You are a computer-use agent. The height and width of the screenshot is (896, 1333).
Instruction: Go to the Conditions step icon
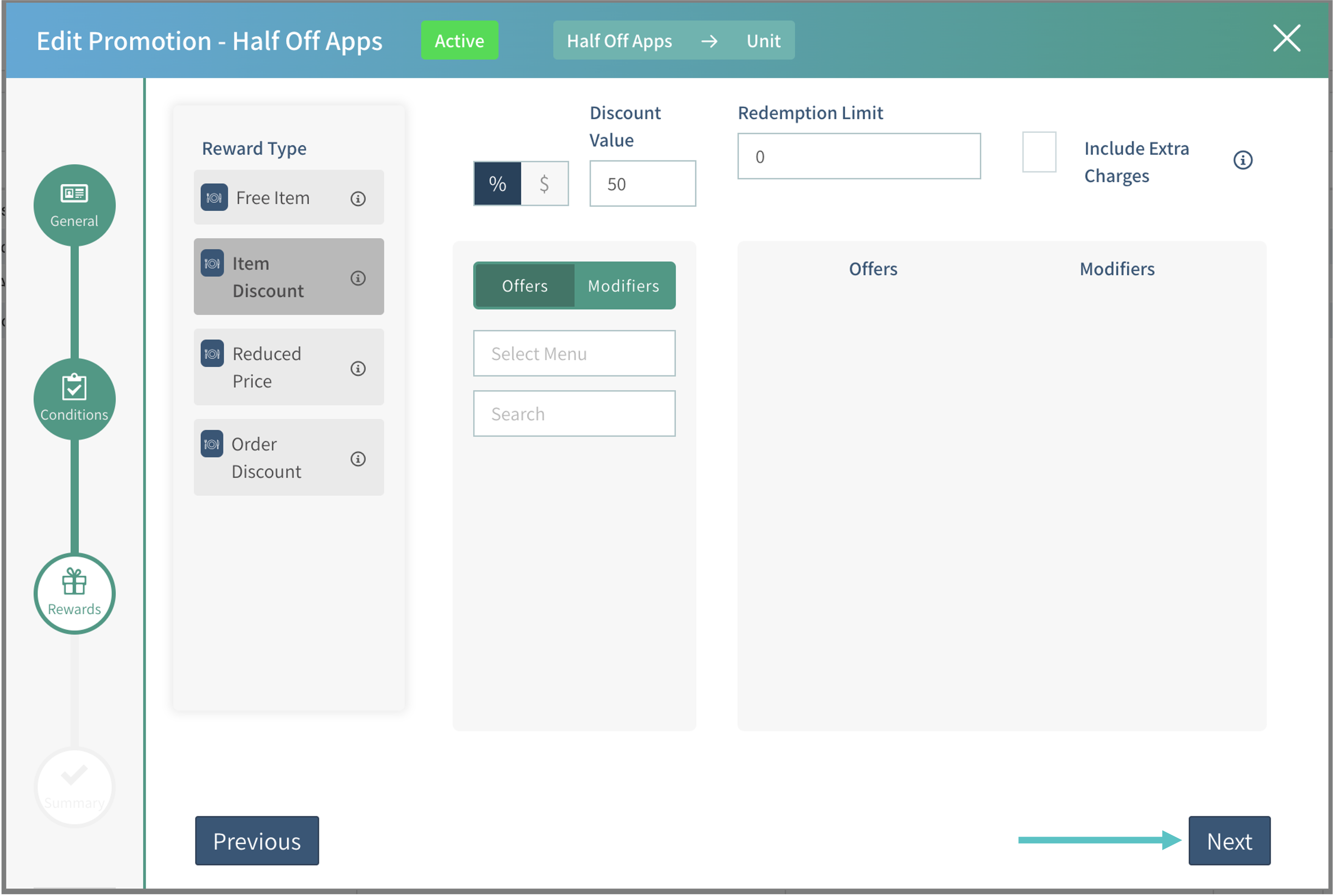click(75, 399)
